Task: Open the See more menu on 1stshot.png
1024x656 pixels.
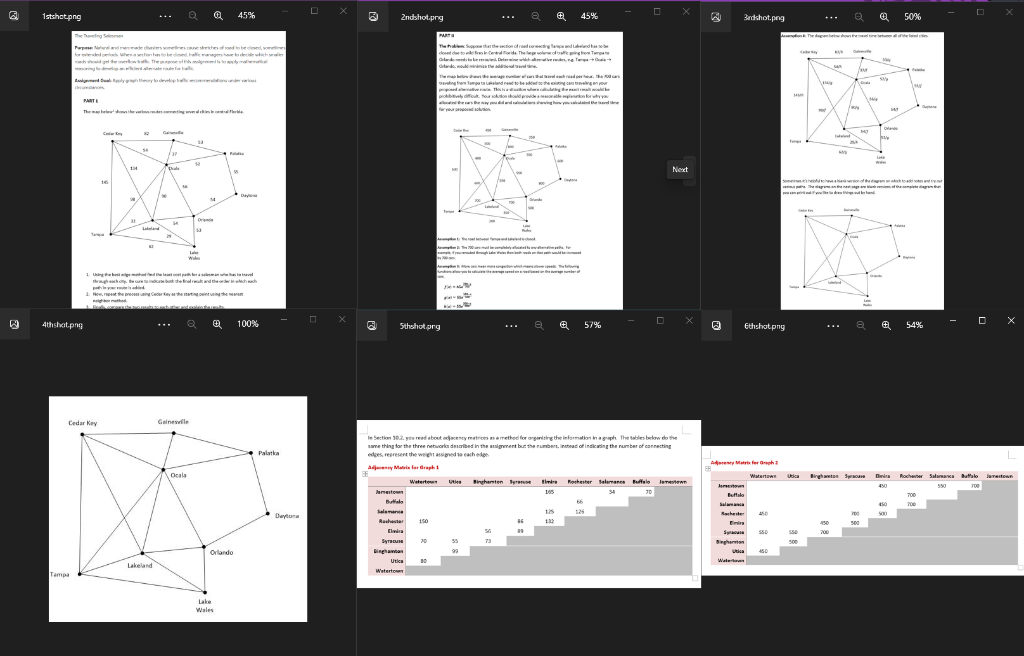Action: (164, 16)
